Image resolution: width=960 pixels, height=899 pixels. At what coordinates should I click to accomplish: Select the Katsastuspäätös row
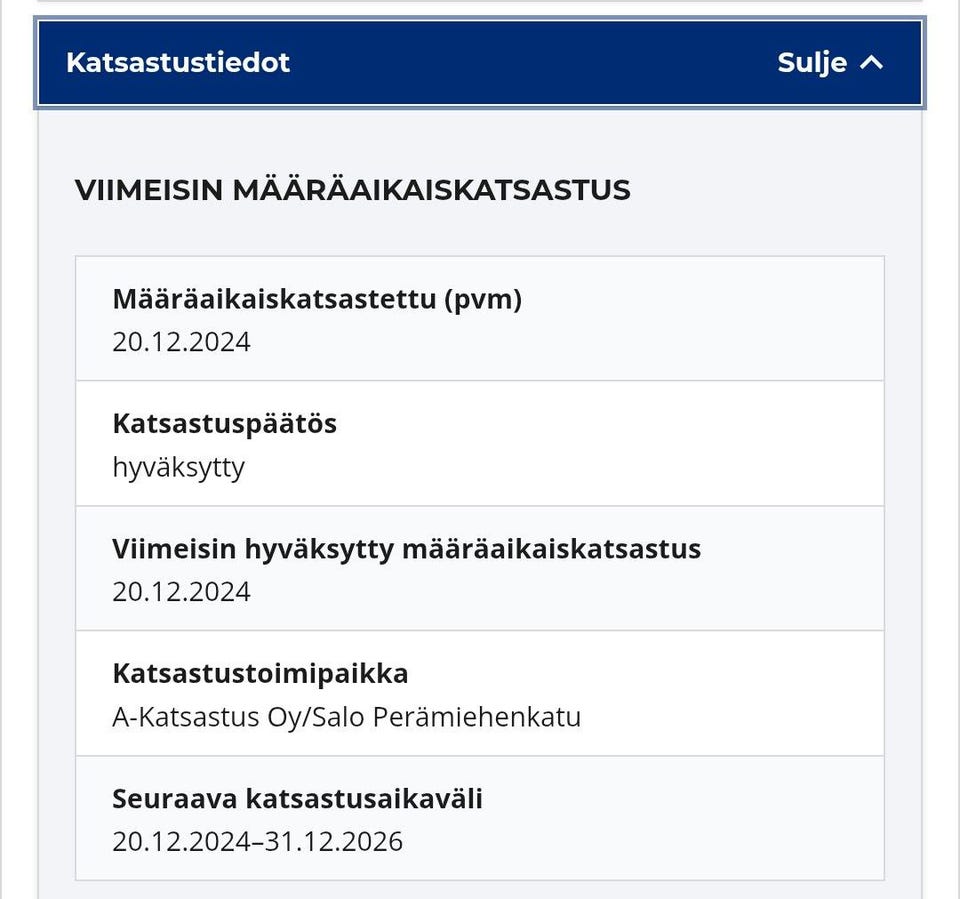pos(480,442)
